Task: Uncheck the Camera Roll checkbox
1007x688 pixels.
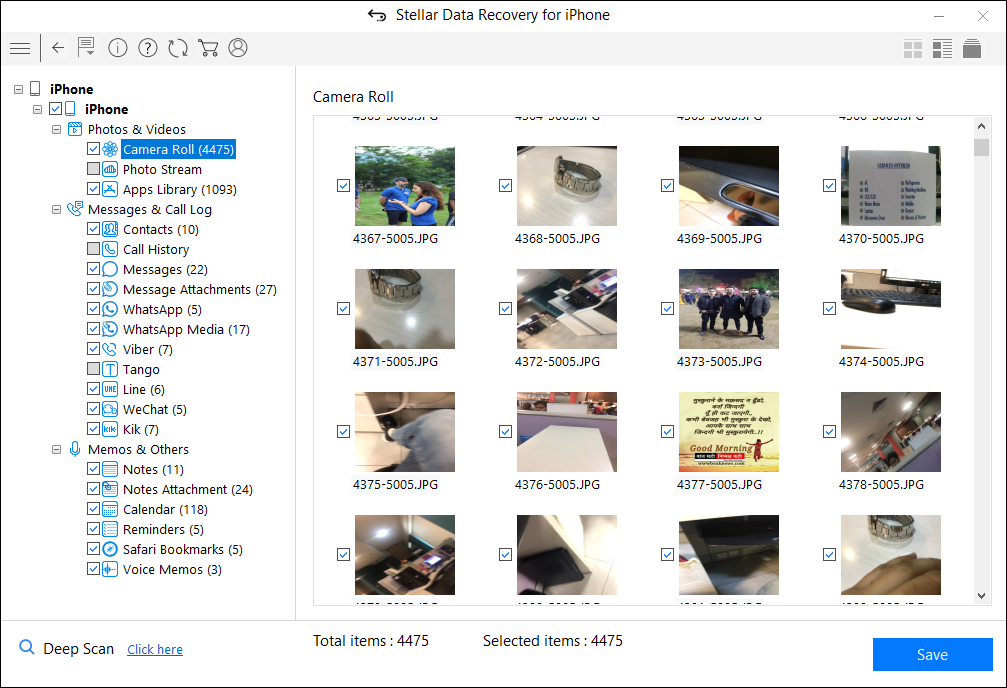Action: (93, 149)
